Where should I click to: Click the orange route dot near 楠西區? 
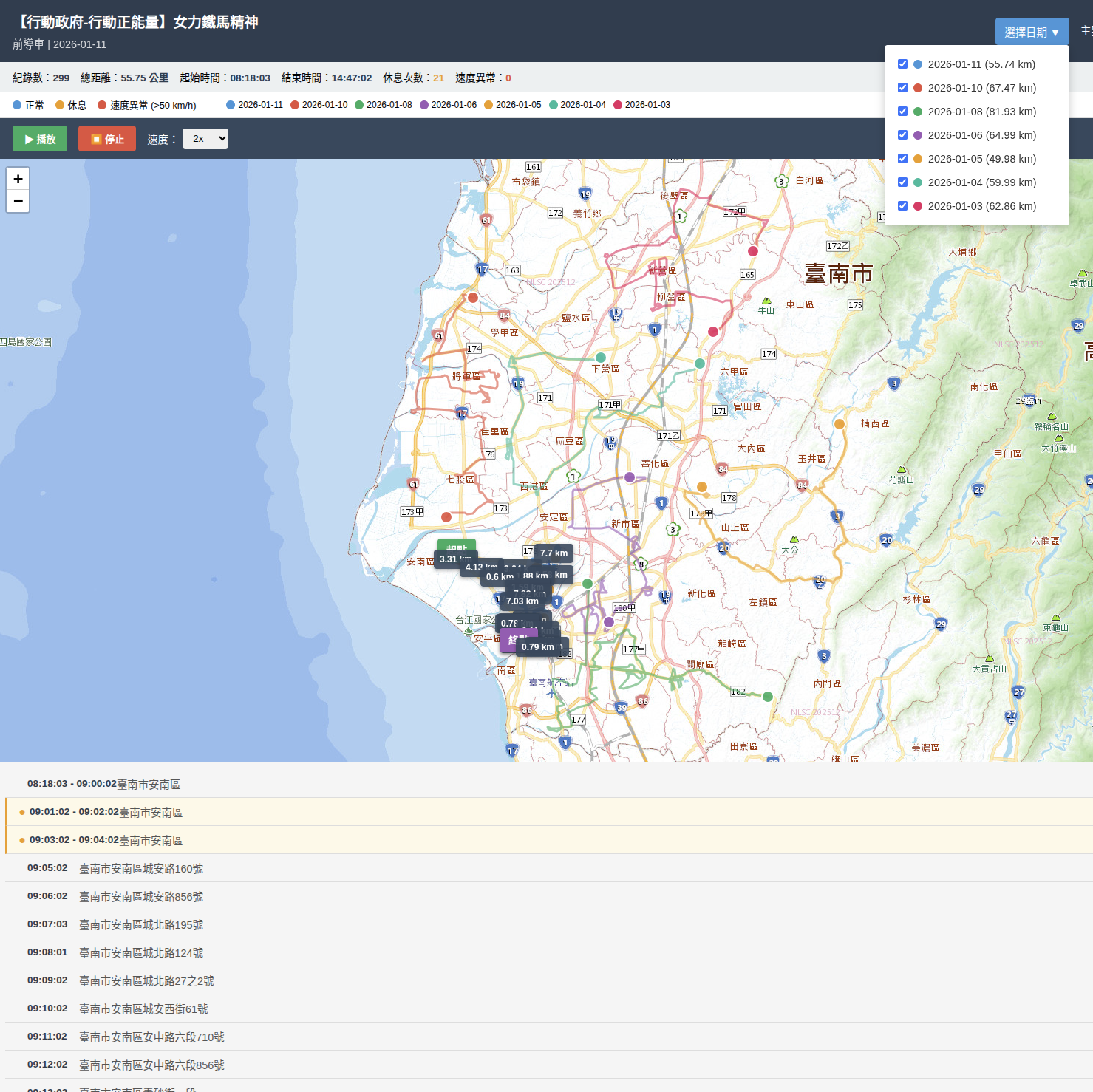840,424
